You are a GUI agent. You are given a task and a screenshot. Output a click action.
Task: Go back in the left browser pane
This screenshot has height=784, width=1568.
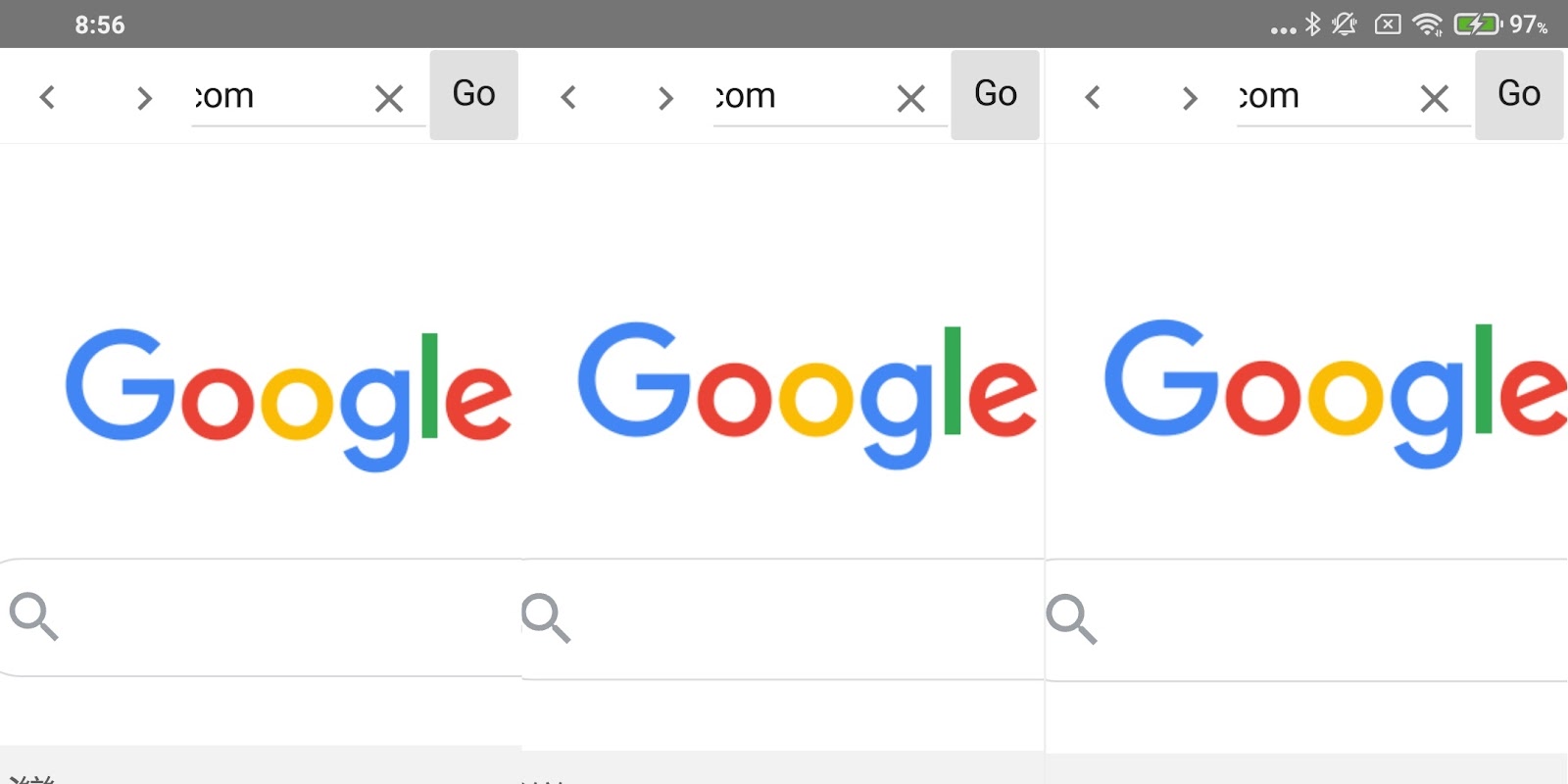tap(47, 97)
